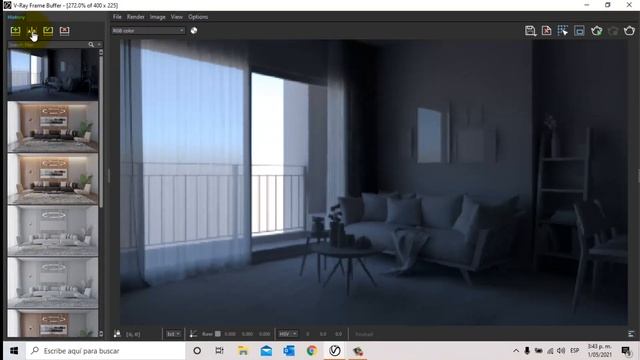Viewport: 640px width, 360px height.
Task: Open the notification center icon
Action: coord(626,351)
